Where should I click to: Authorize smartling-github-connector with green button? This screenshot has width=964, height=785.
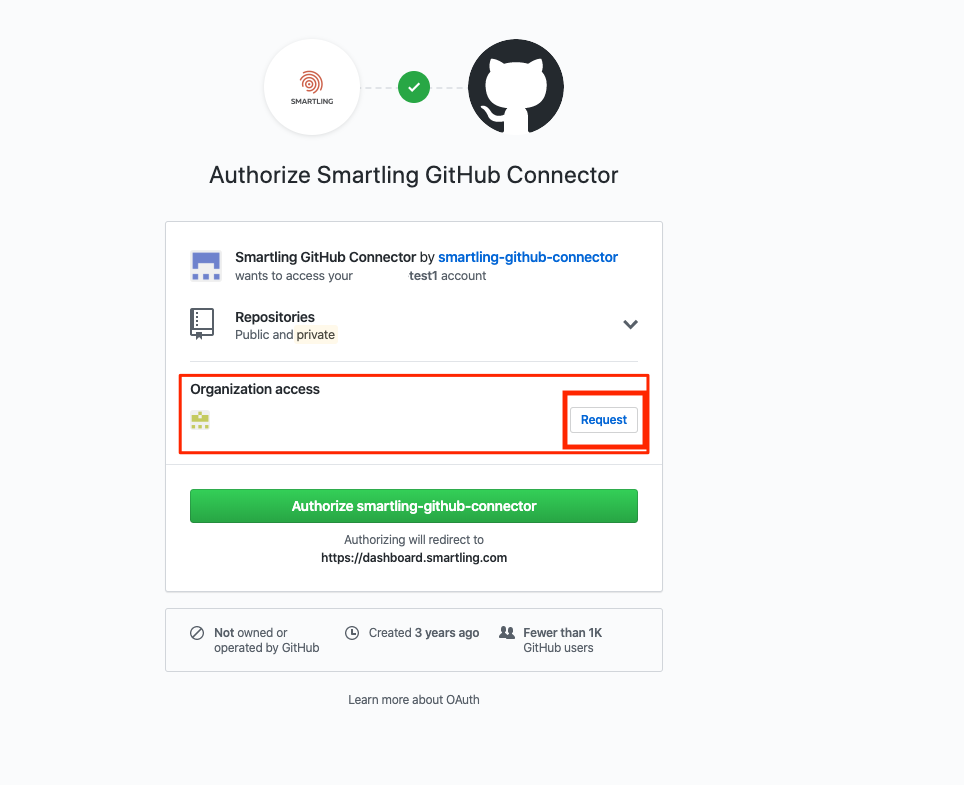click(x=414, y=506)
